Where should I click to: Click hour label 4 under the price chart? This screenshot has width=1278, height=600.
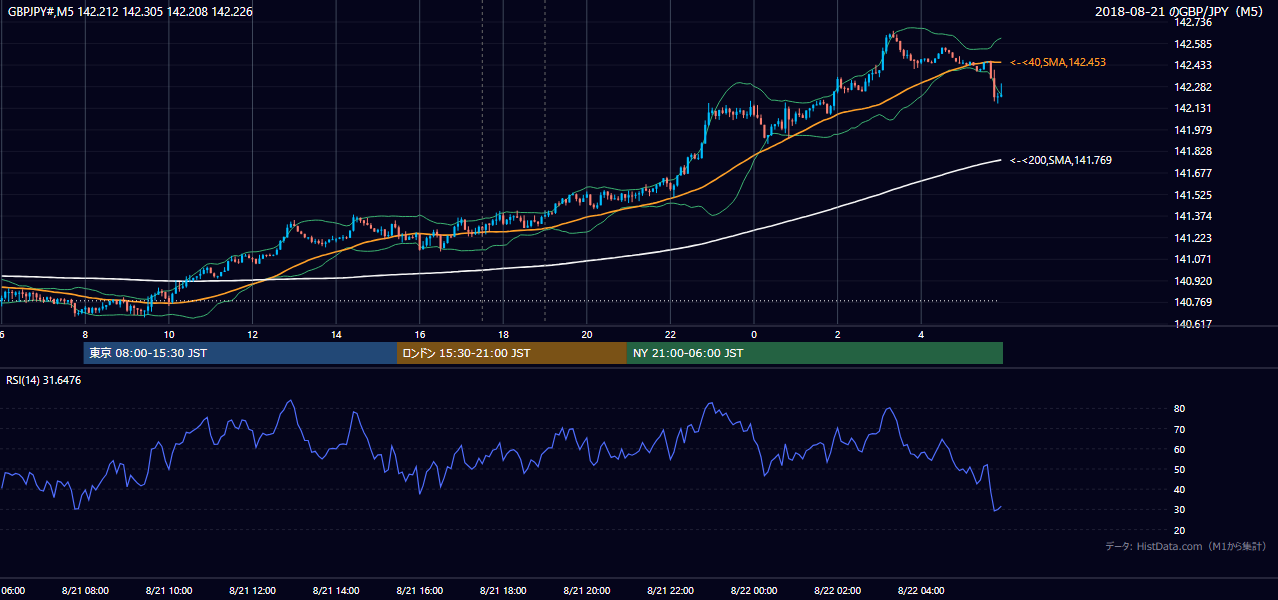(x=921, y=335)
